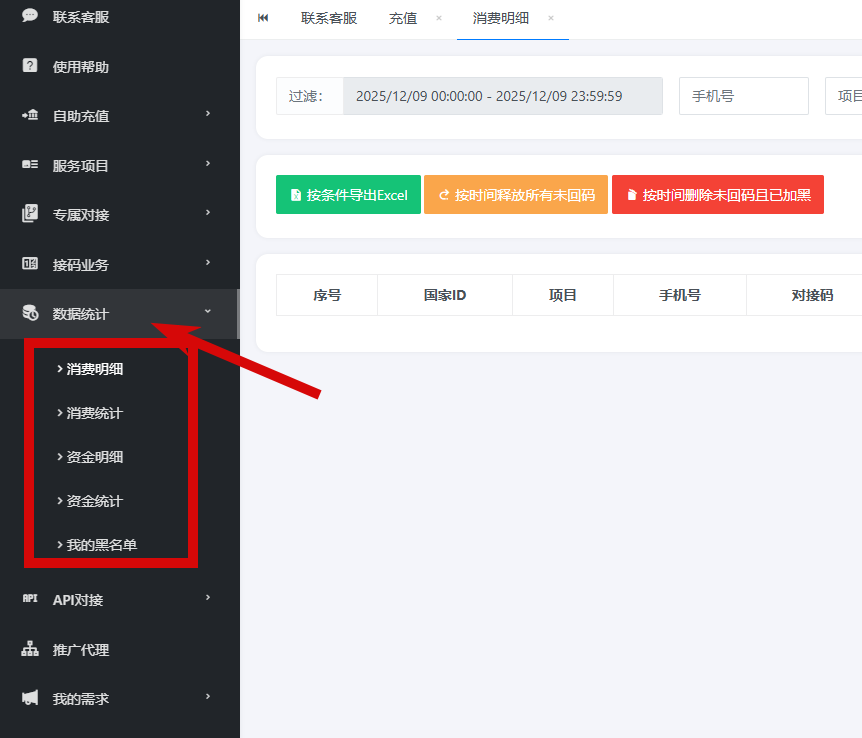Click the 对接码 column header
Image resolution: width=862 pixels, height=738 pixels.
[812, 295]
